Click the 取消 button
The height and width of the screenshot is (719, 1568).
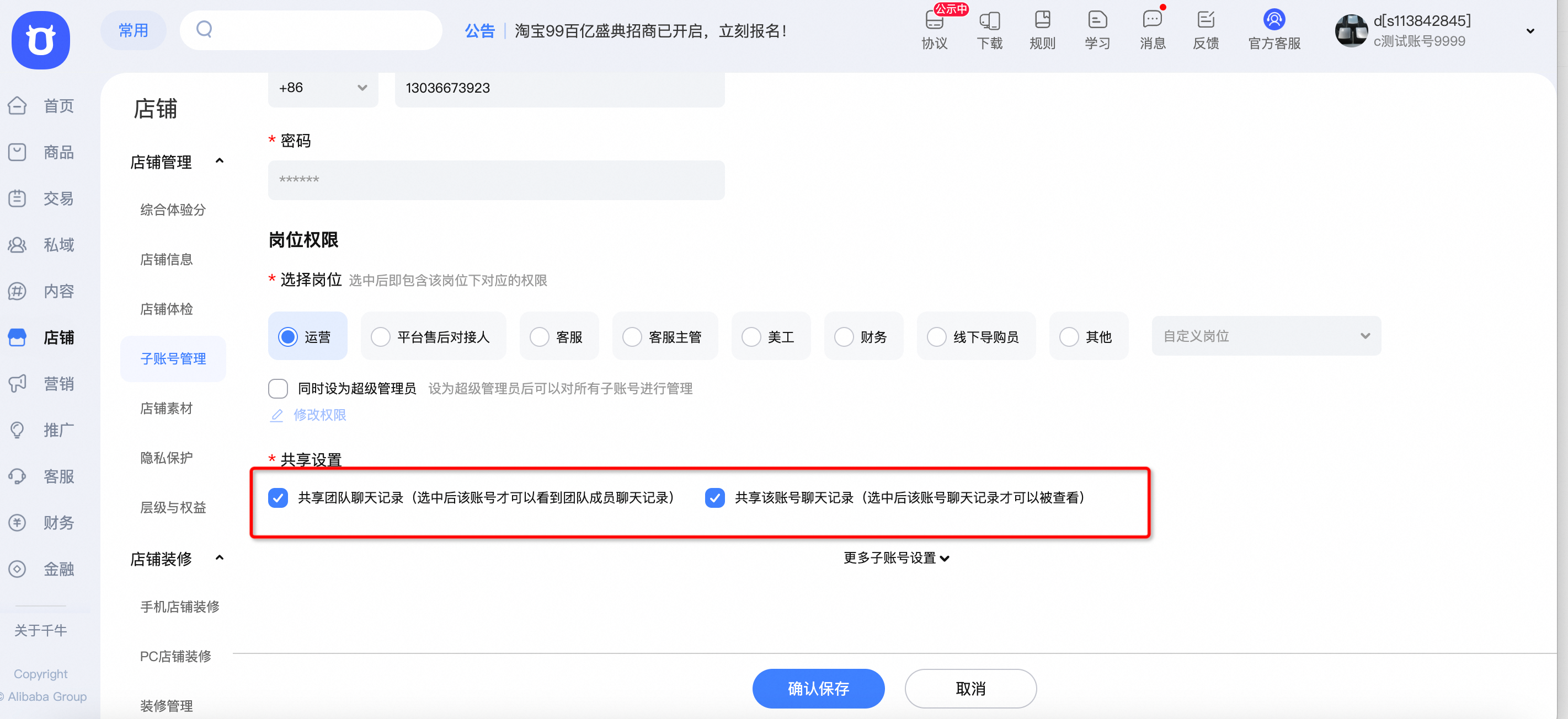(970, 689)
